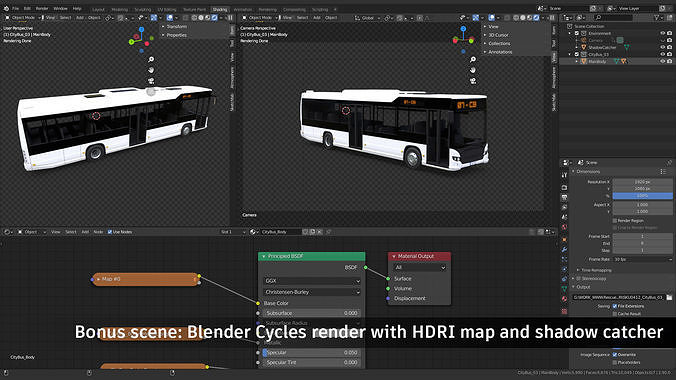The height and width of the screenshot is (380, 676).
Task: Select ShadowCatcher in the outliner
Action: point(602,47)
